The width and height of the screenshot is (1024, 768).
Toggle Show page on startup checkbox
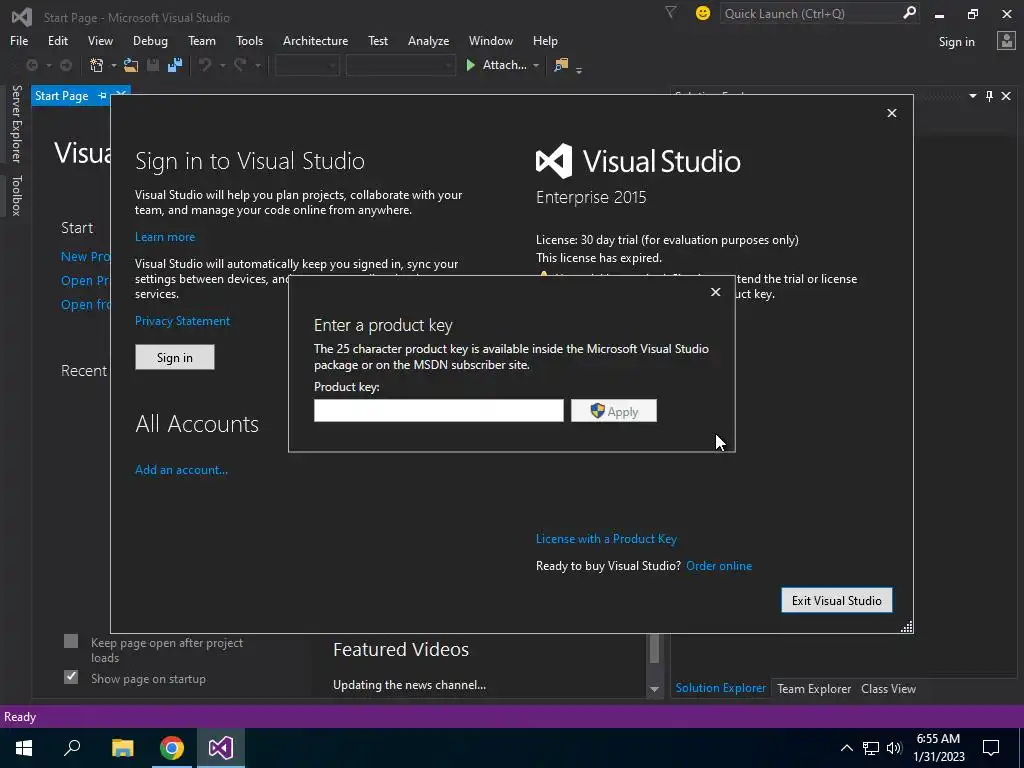(x=71, y=677)
